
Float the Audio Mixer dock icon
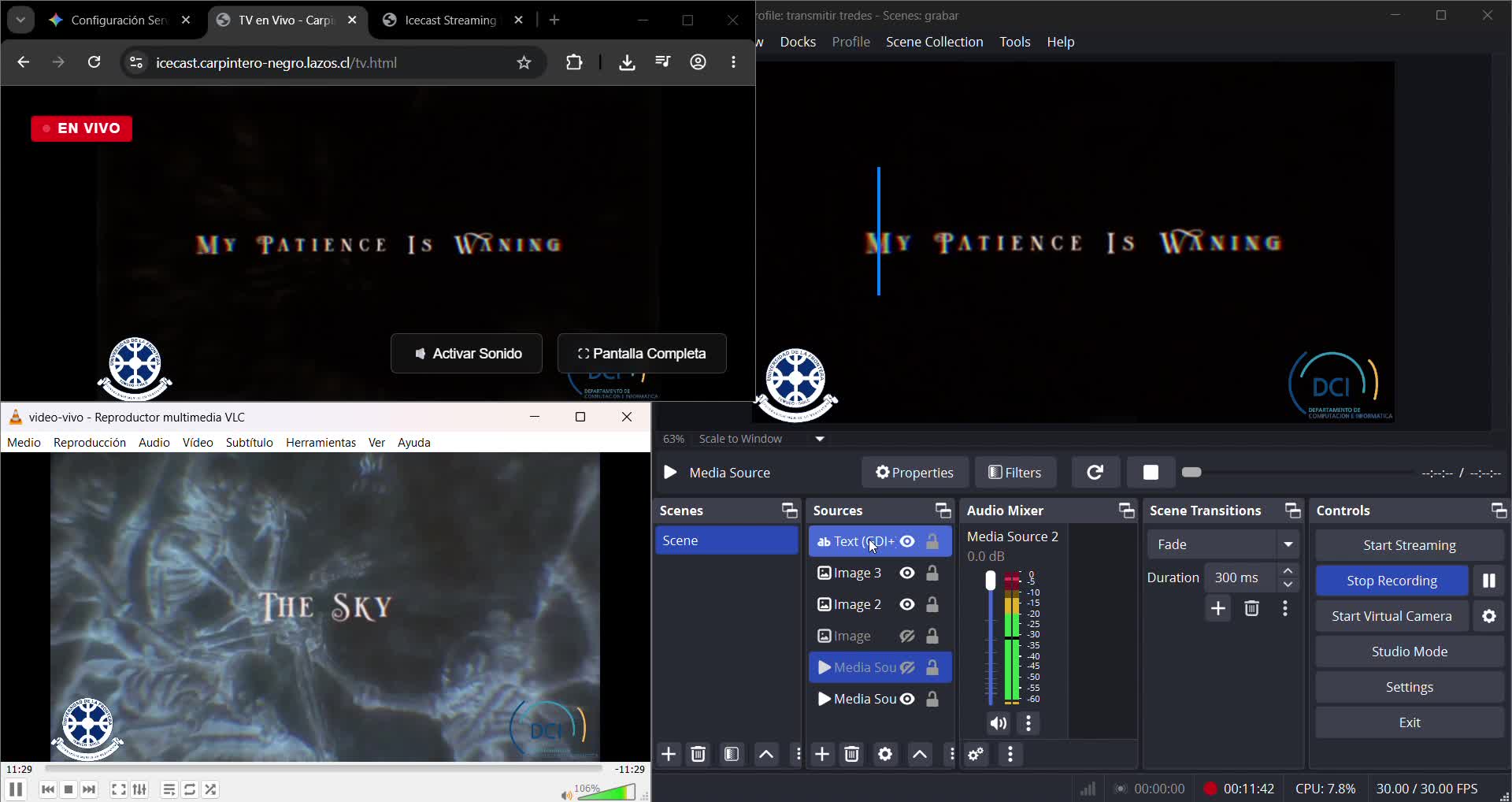pos(1127,511)
